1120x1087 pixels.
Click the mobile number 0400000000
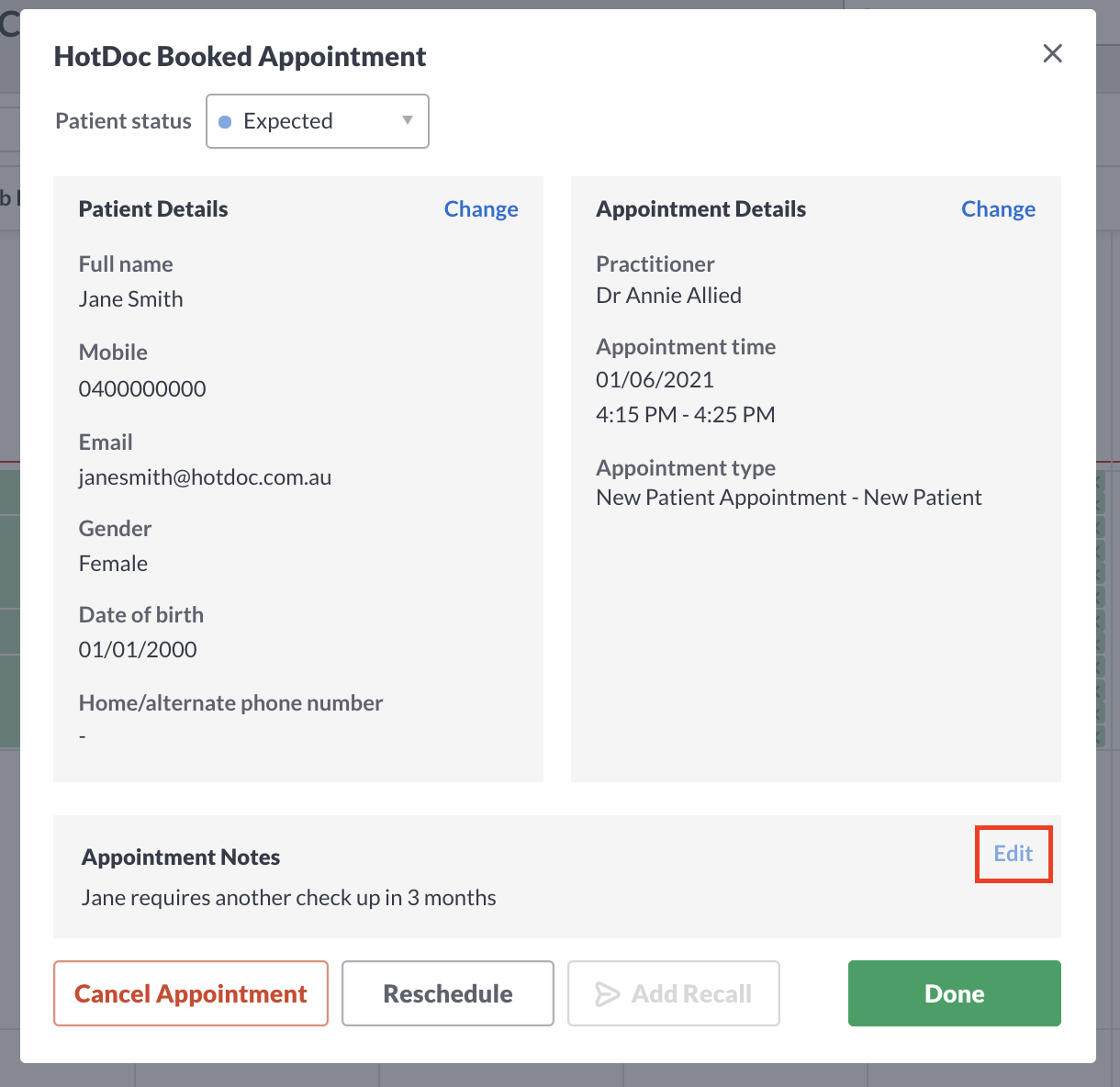142,388
